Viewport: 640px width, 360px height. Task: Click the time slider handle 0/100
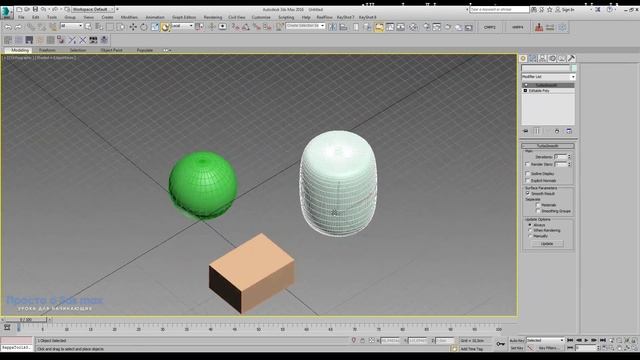pos(26,320)
